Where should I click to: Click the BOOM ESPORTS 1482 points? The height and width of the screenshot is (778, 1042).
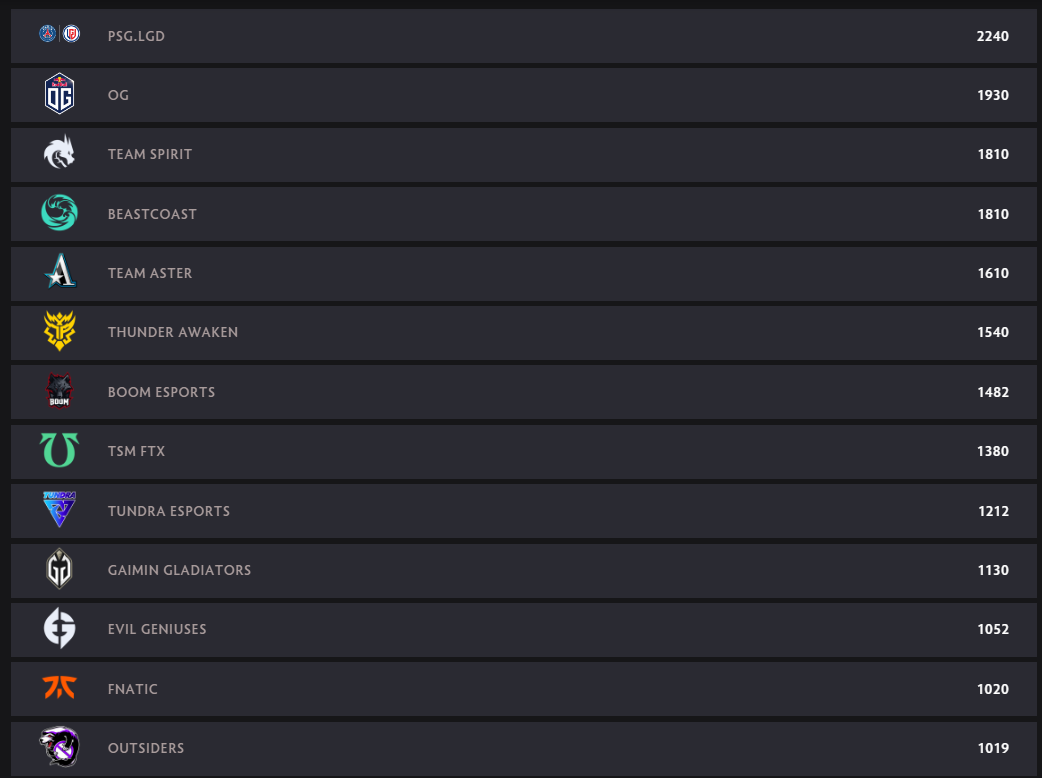click(x=993, y=392)
